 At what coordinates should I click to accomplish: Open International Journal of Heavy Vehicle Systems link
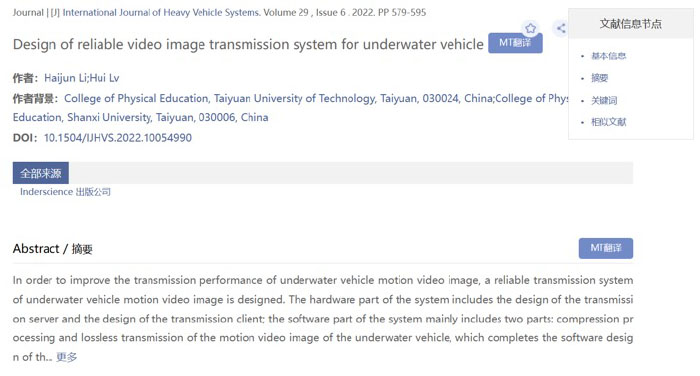pos(161,13)
